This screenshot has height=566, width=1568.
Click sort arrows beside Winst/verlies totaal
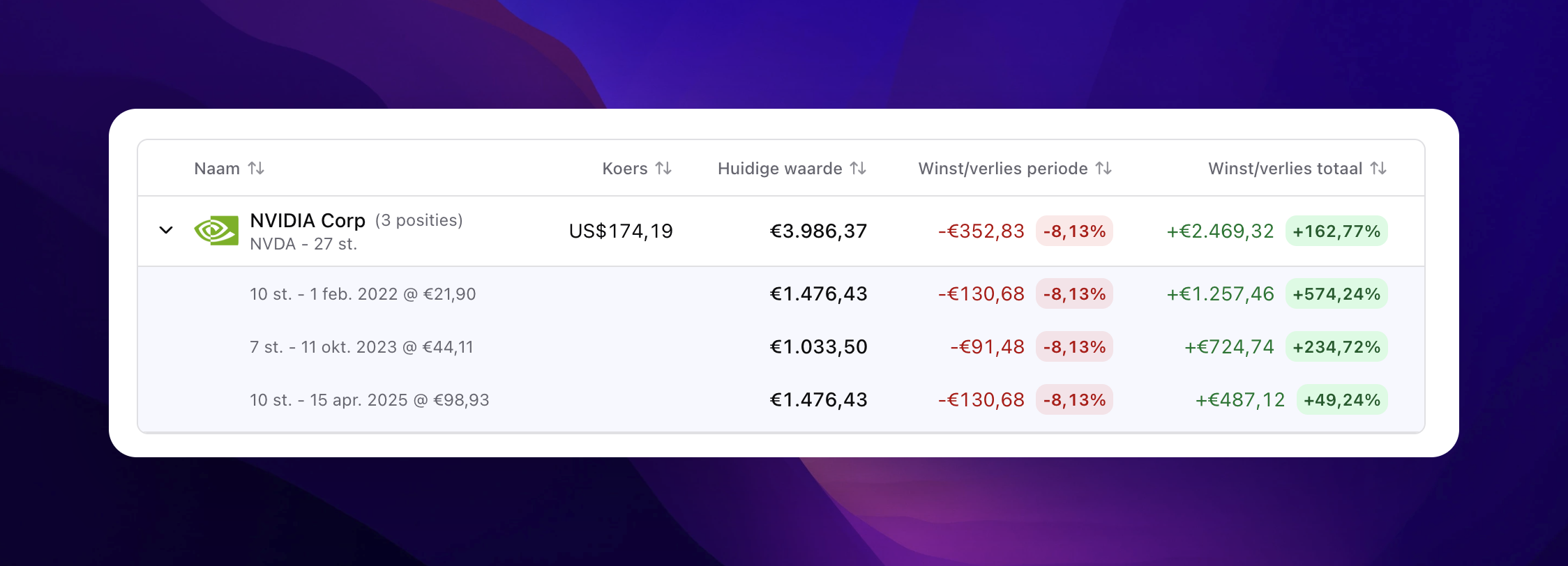coord(1378,169)
